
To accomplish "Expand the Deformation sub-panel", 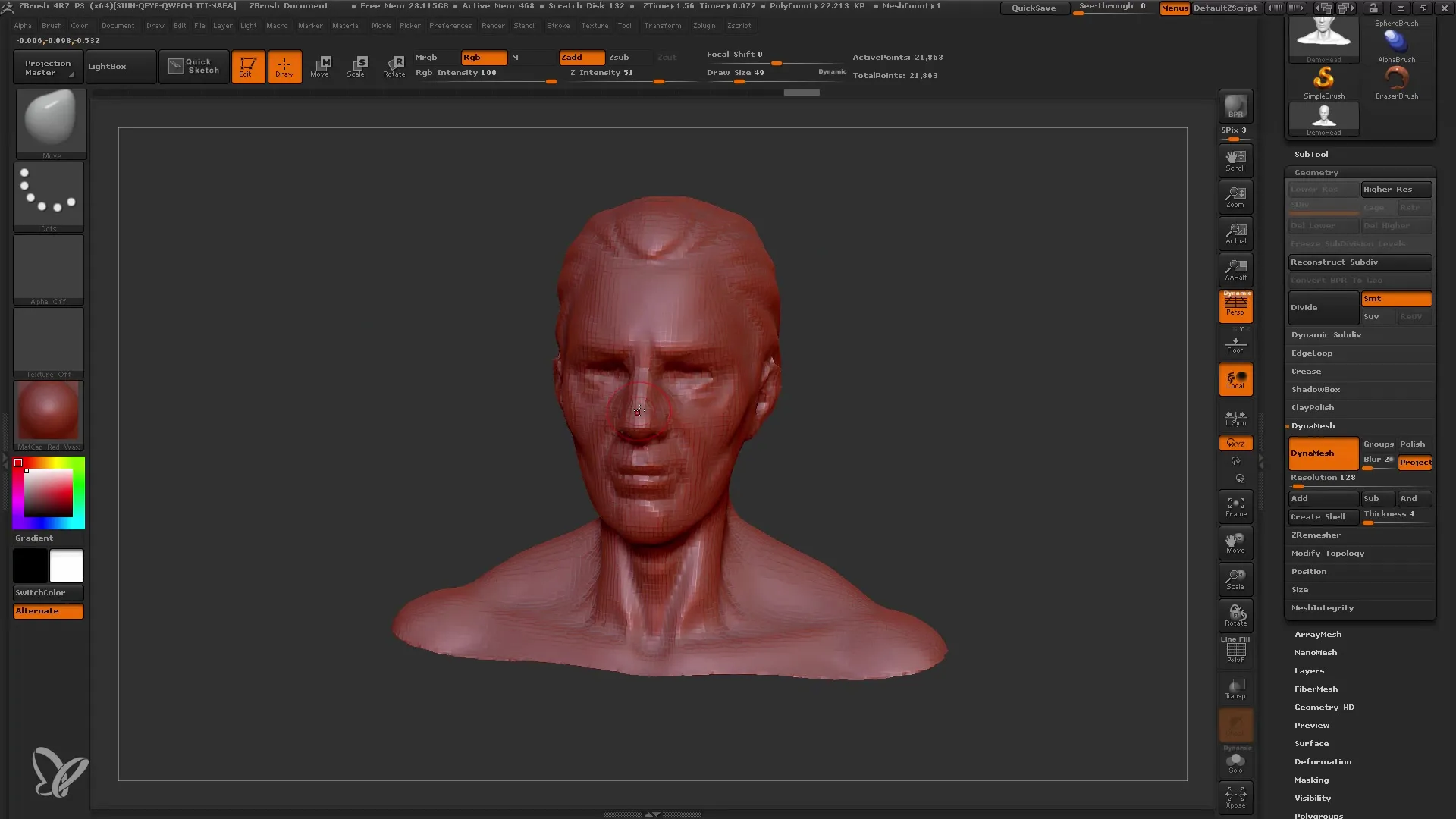I will 1322,761.
